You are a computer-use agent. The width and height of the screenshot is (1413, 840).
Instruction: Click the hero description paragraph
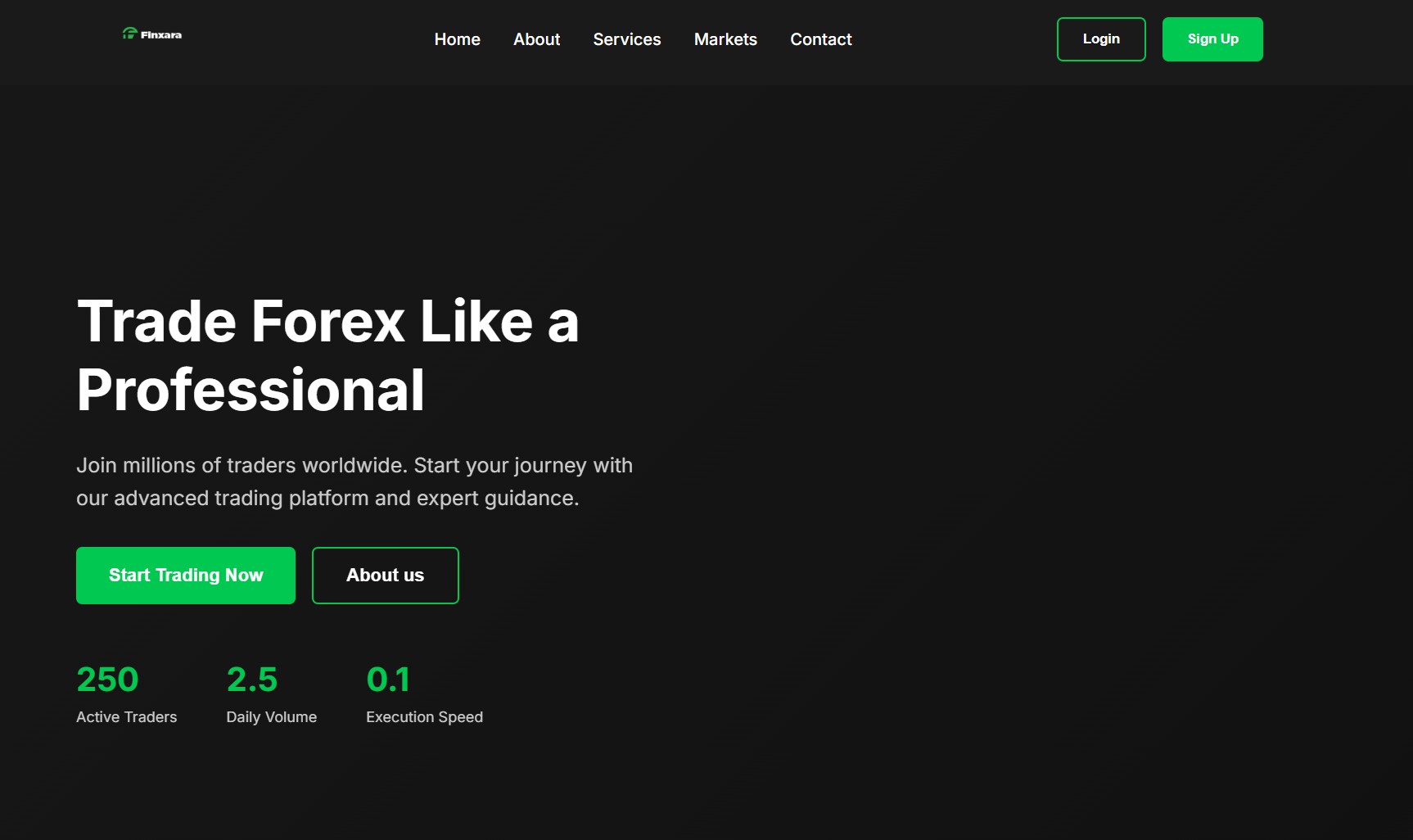pyautogui.click(x=354, y=481)
